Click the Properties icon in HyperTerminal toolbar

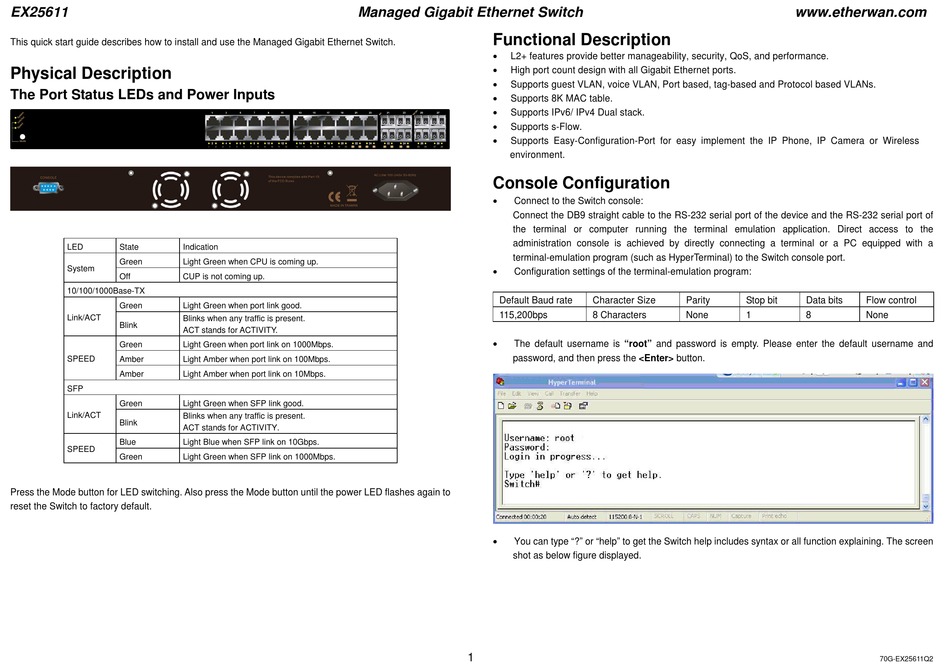583,406
